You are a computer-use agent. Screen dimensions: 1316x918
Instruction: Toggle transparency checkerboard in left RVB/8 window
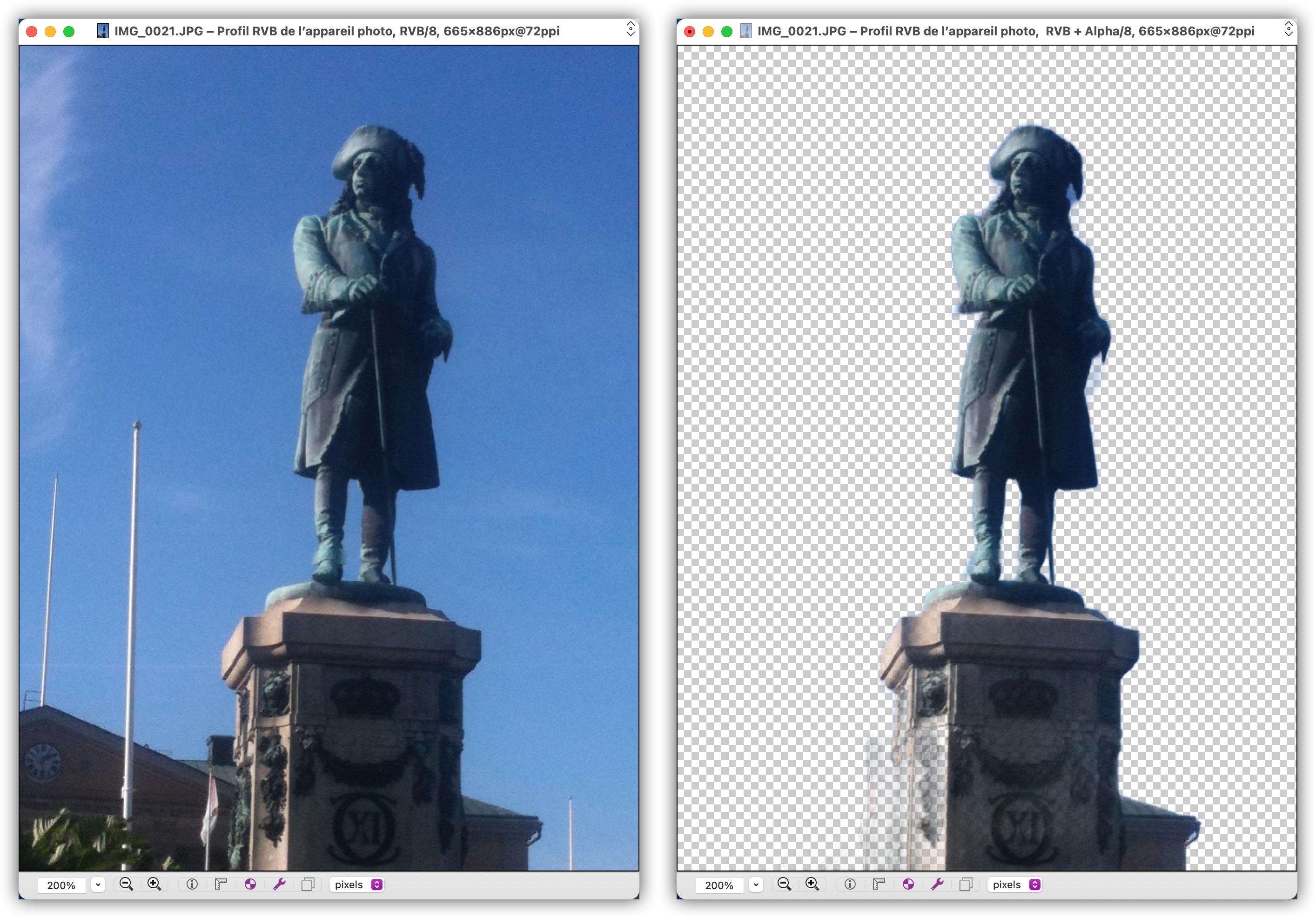(250, 884)
